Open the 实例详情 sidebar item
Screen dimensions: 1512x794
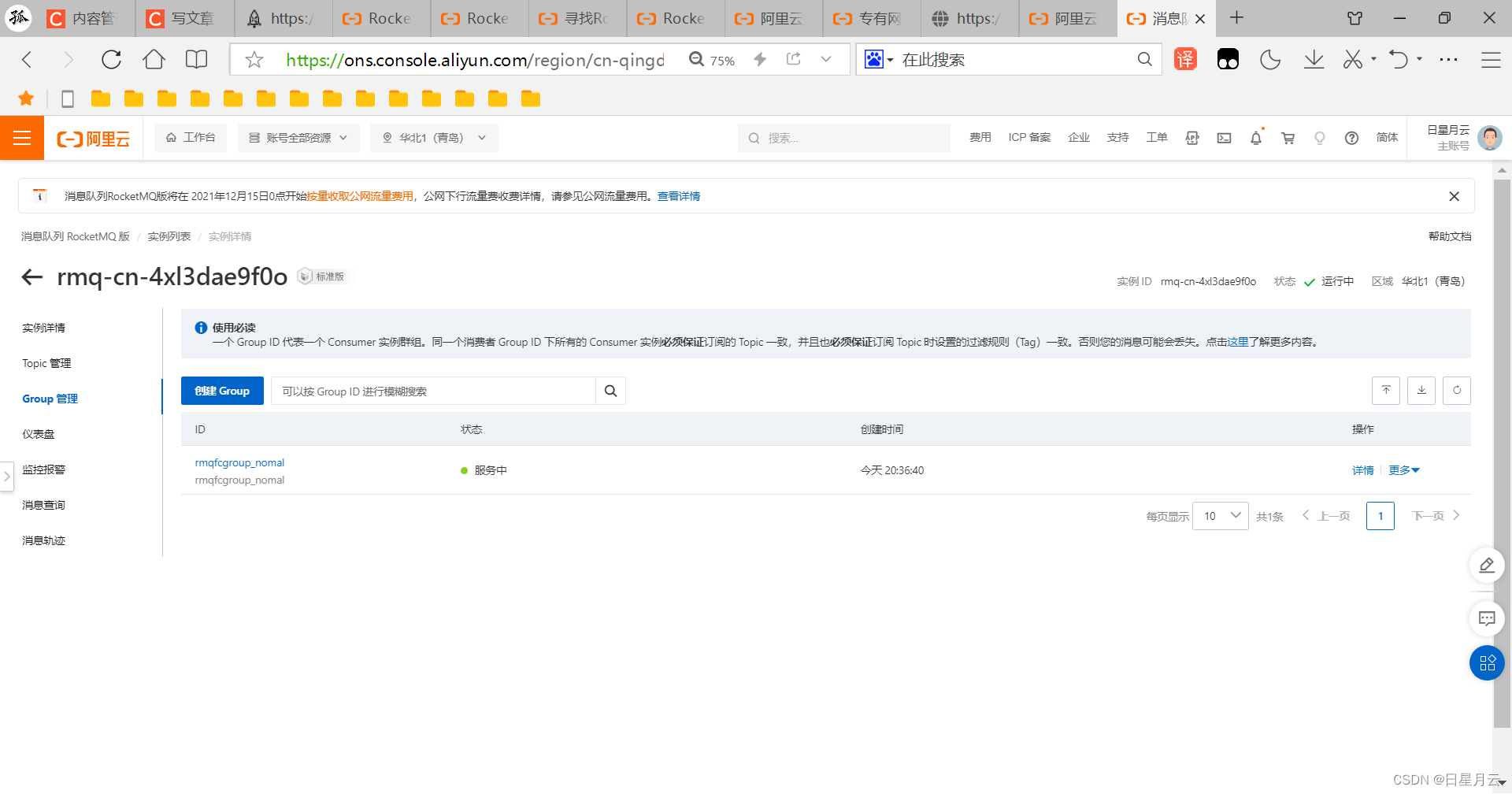point(44,328)
